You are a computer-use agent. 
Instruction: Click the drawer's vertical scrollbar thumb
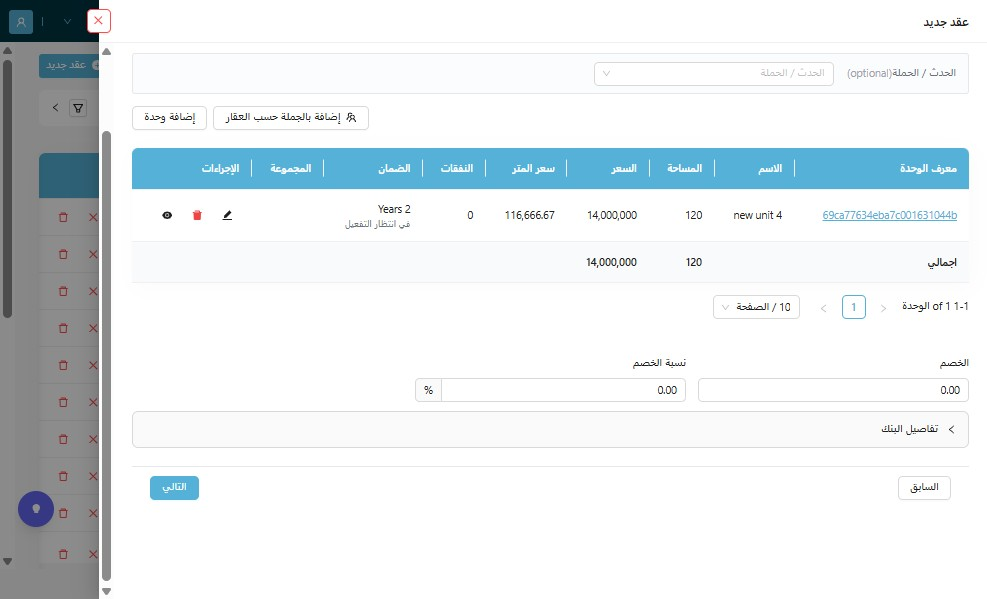106,355
